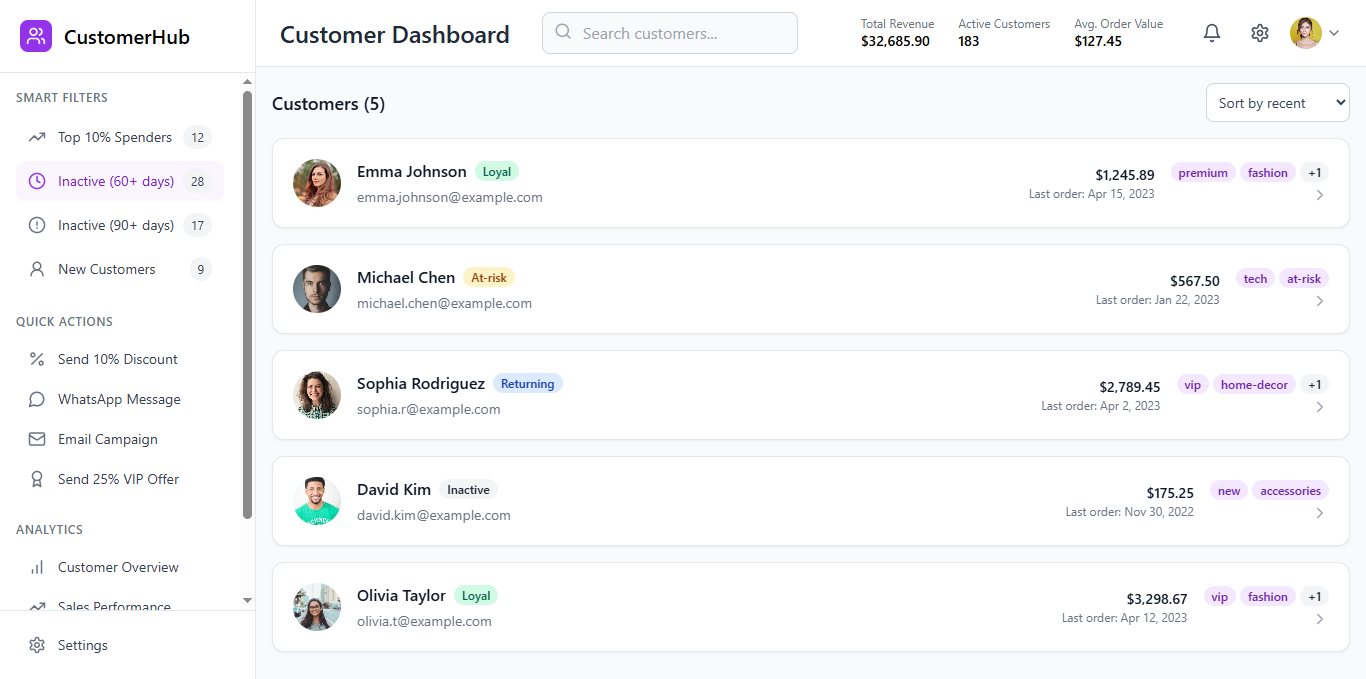Click the notification bell icon
This screenshot has height=679, width=1366.
[x=1212, y=33]
